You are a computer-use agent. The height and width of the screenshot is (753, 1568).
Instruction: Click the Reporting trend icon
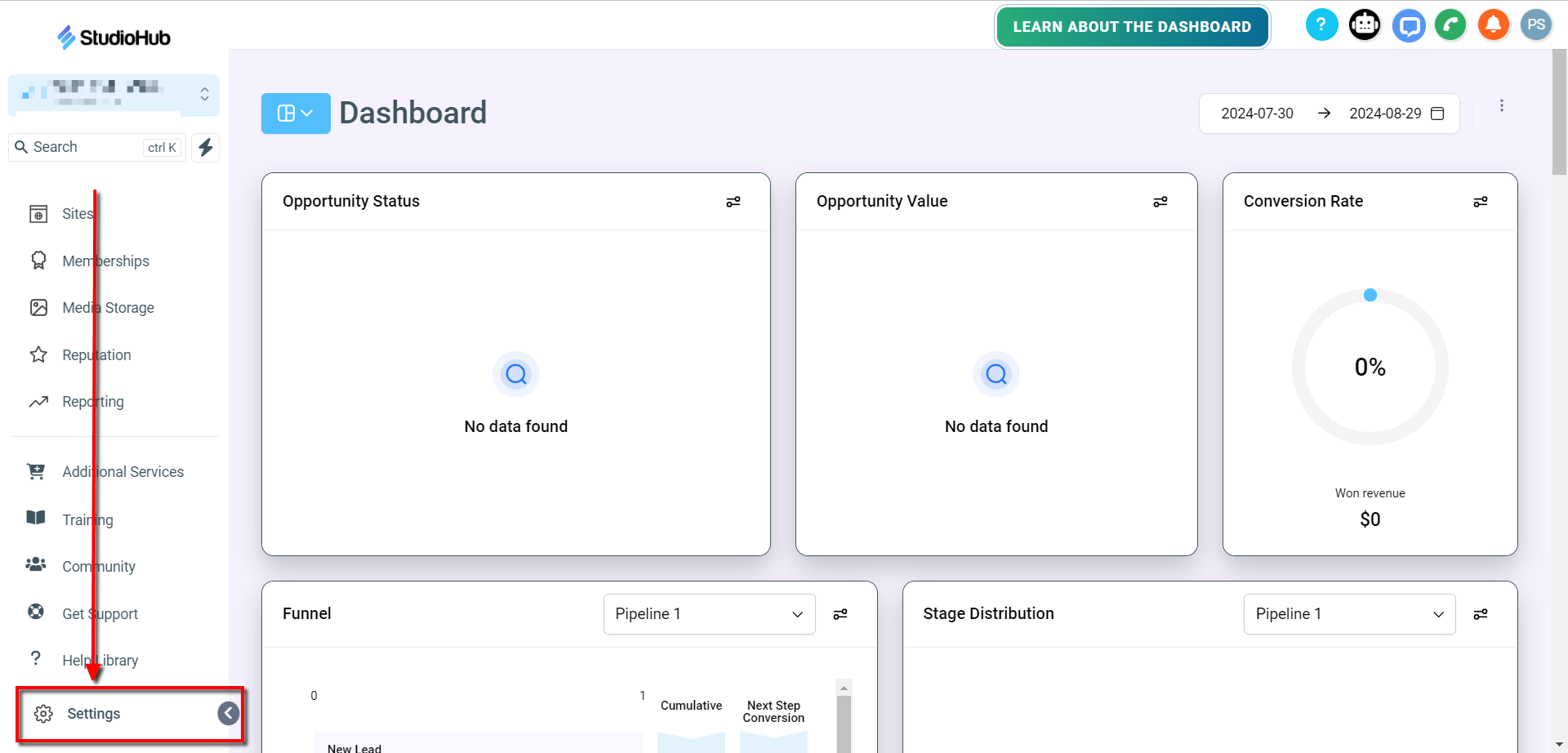click(x=38, y=401)
